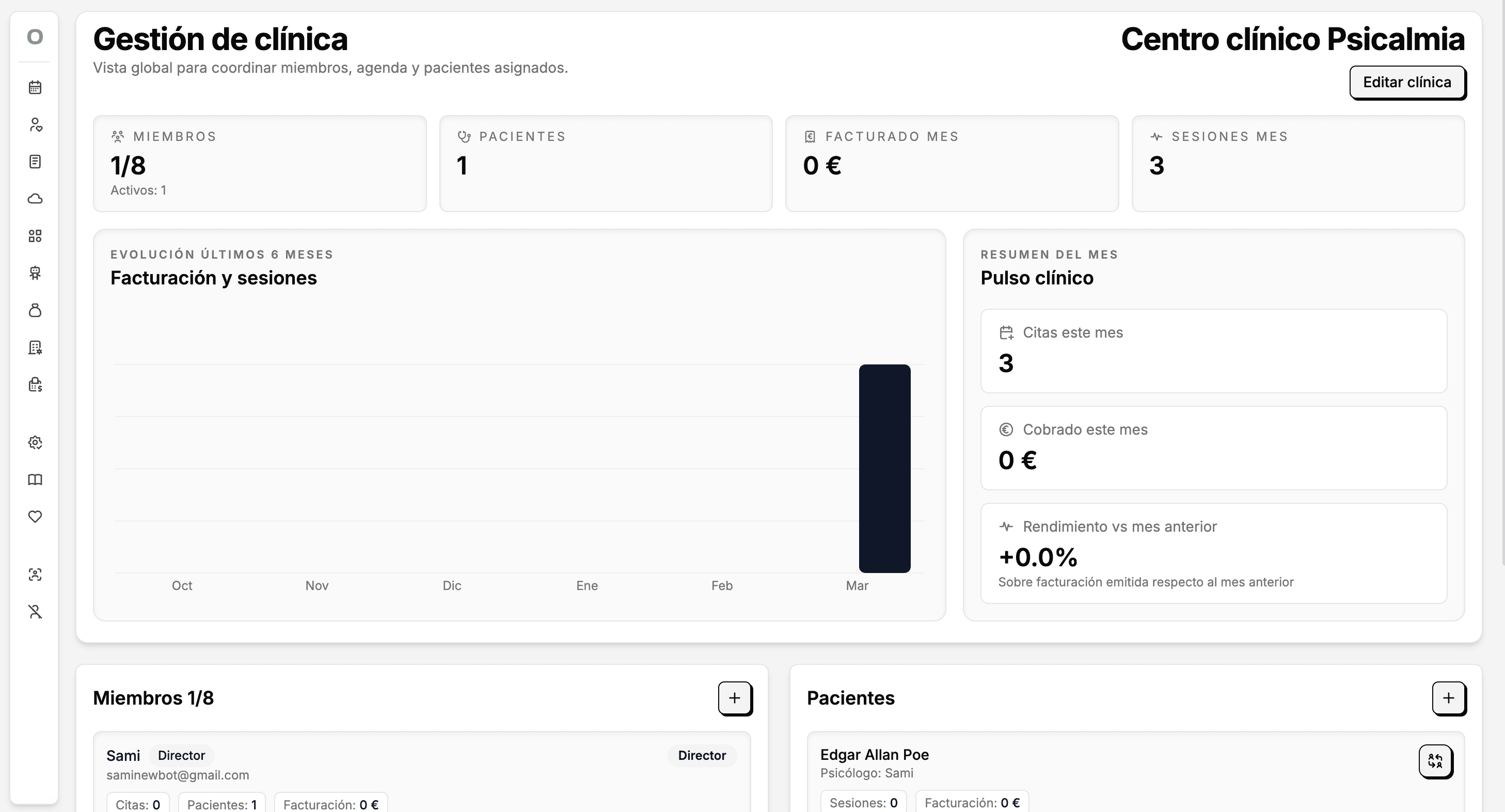Click the money bag sidebar icon
Viewport: 1505px width, 812px height.
tap(35, 310)
